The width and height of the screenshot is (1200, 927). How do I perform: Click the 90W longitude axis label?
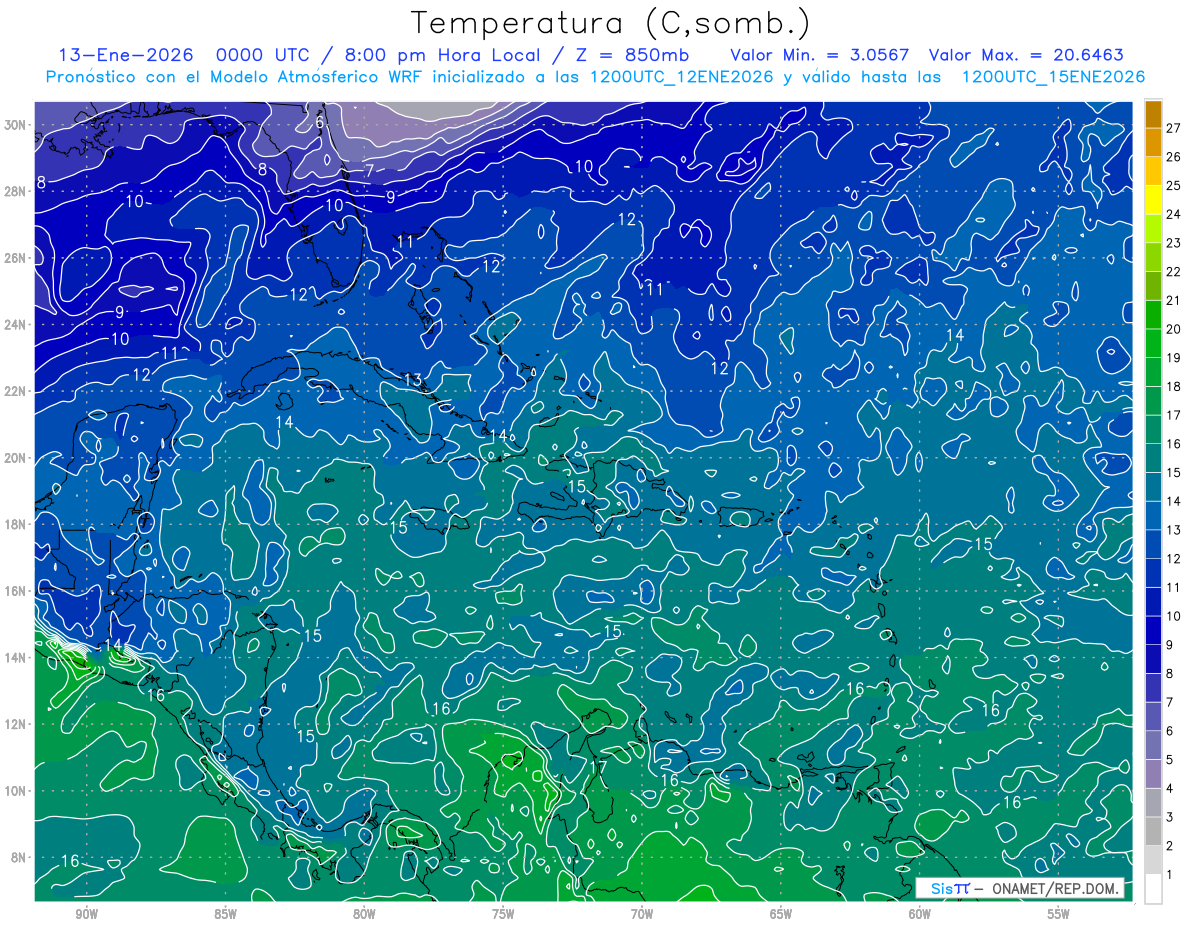(x=86, y=914)
